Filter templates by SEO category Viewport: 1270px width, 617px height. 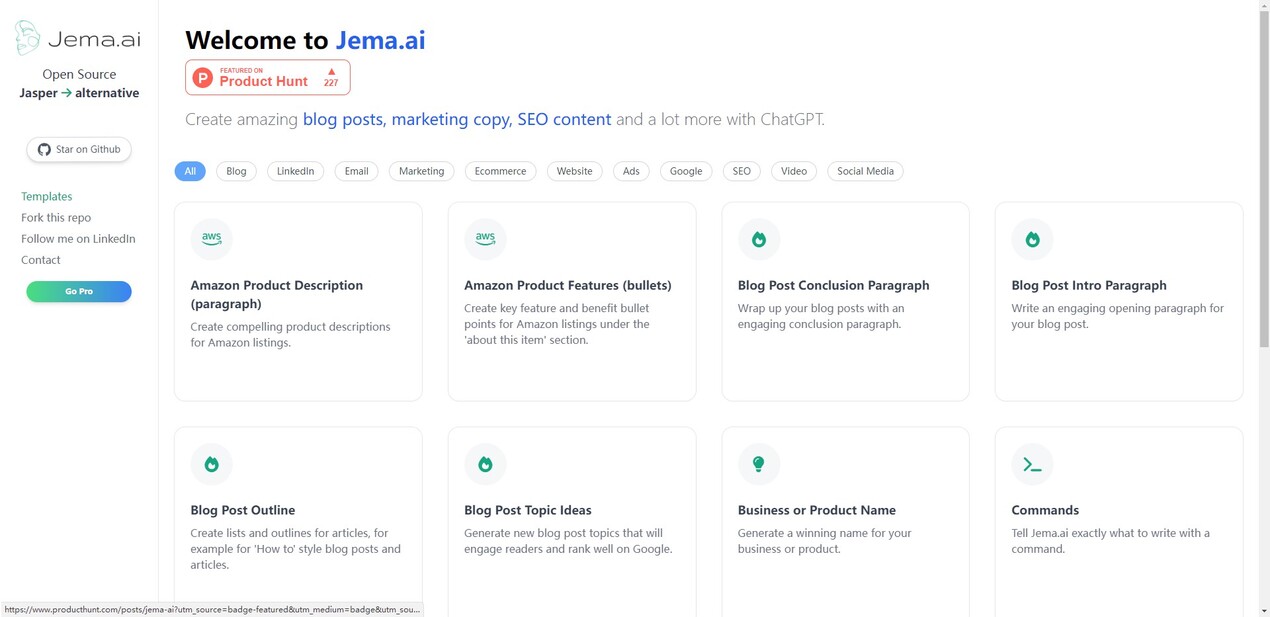[x=741, y=171]
